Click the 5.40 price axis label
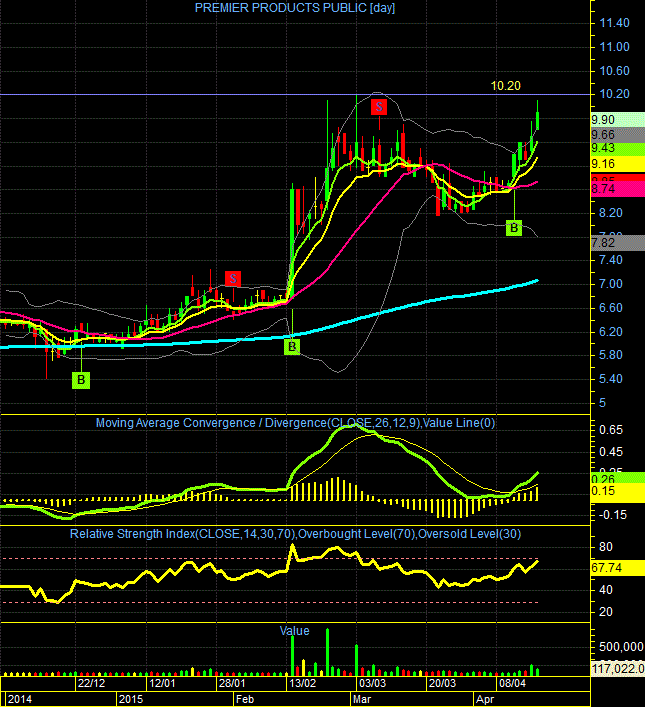The width and height of the screenshot is (645, 707). (x=611, y=379)
